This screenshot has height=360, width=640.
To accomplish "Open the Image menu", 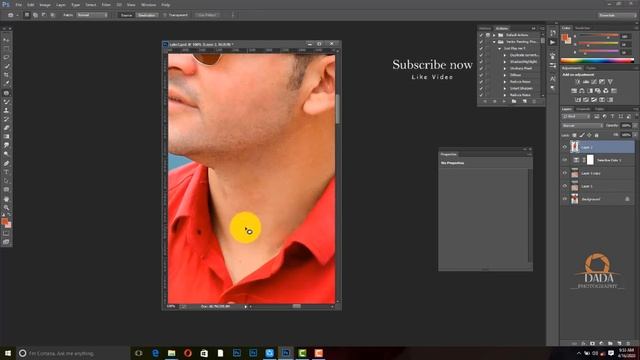I will point(45,5).
